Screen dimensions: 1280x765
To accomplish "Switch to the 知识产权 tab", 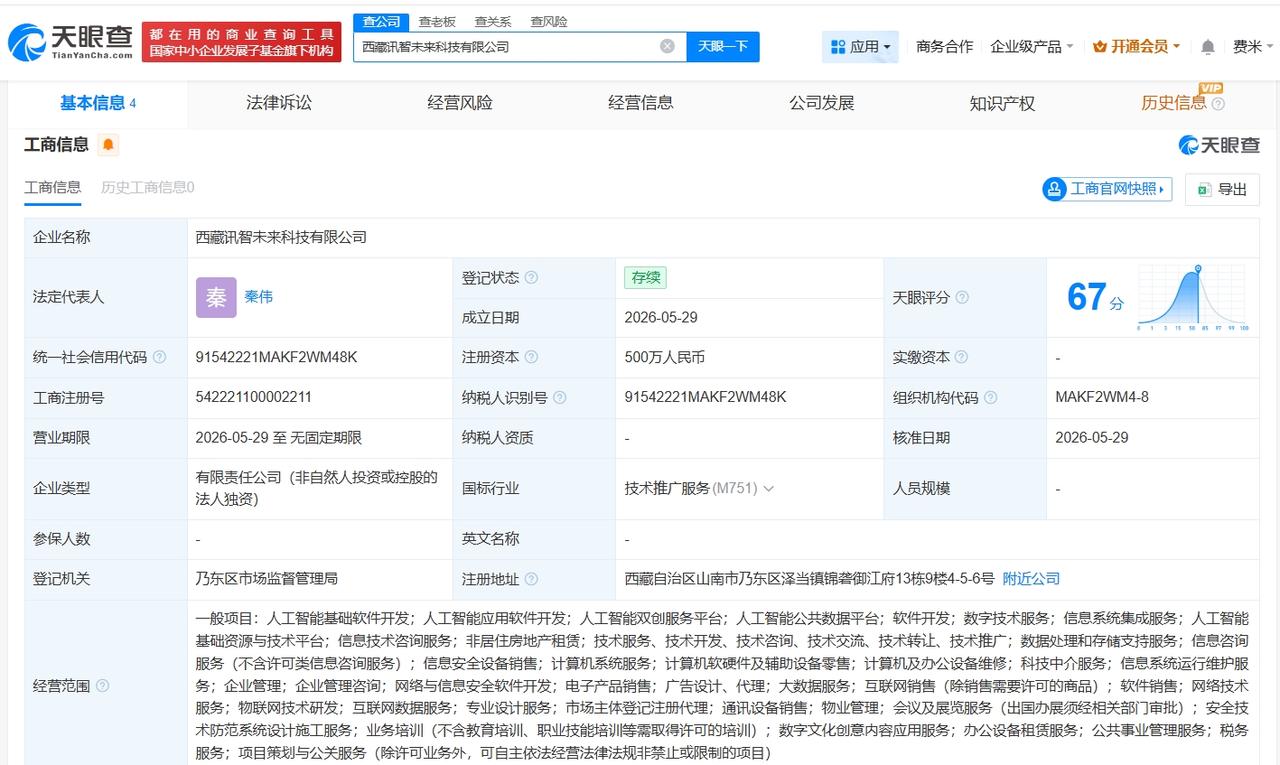I will [1002, 103].
